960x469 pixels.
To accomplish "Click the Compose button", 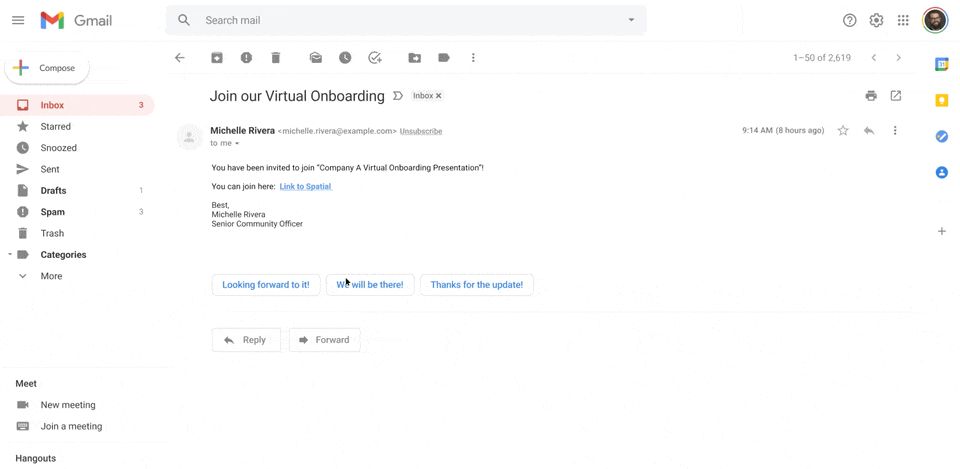I will (47, 68).
